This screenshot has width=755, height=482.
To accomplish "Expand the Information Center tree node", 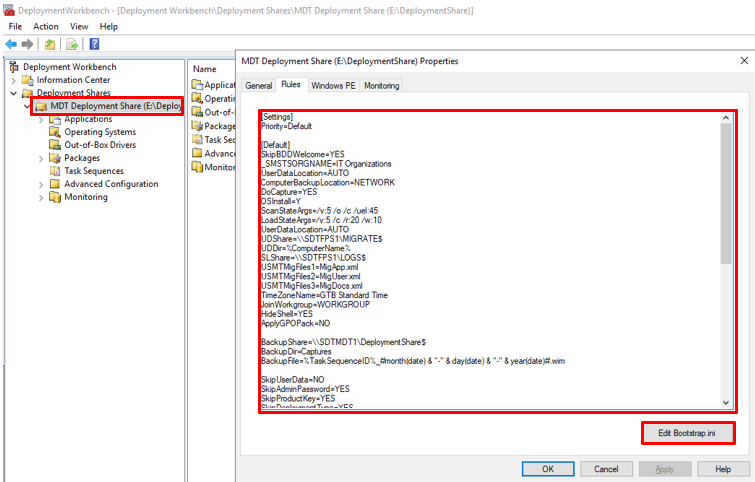I will click(13, 80).
